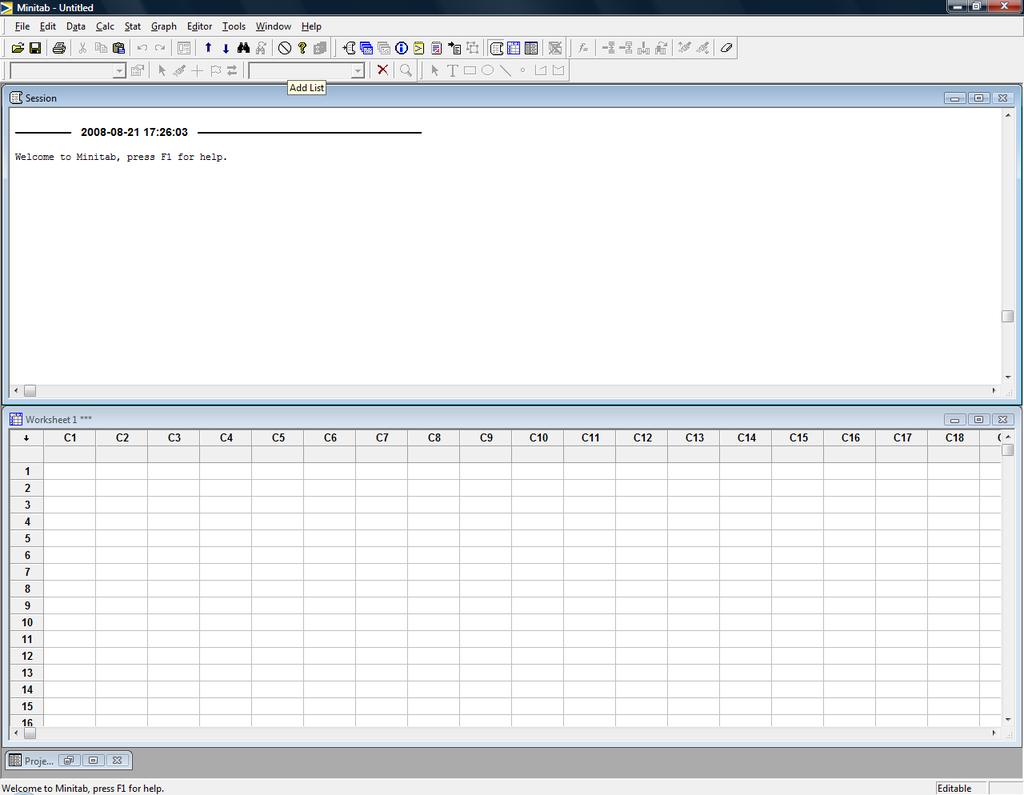Click the yellow Show History icon

pos(419,48)
